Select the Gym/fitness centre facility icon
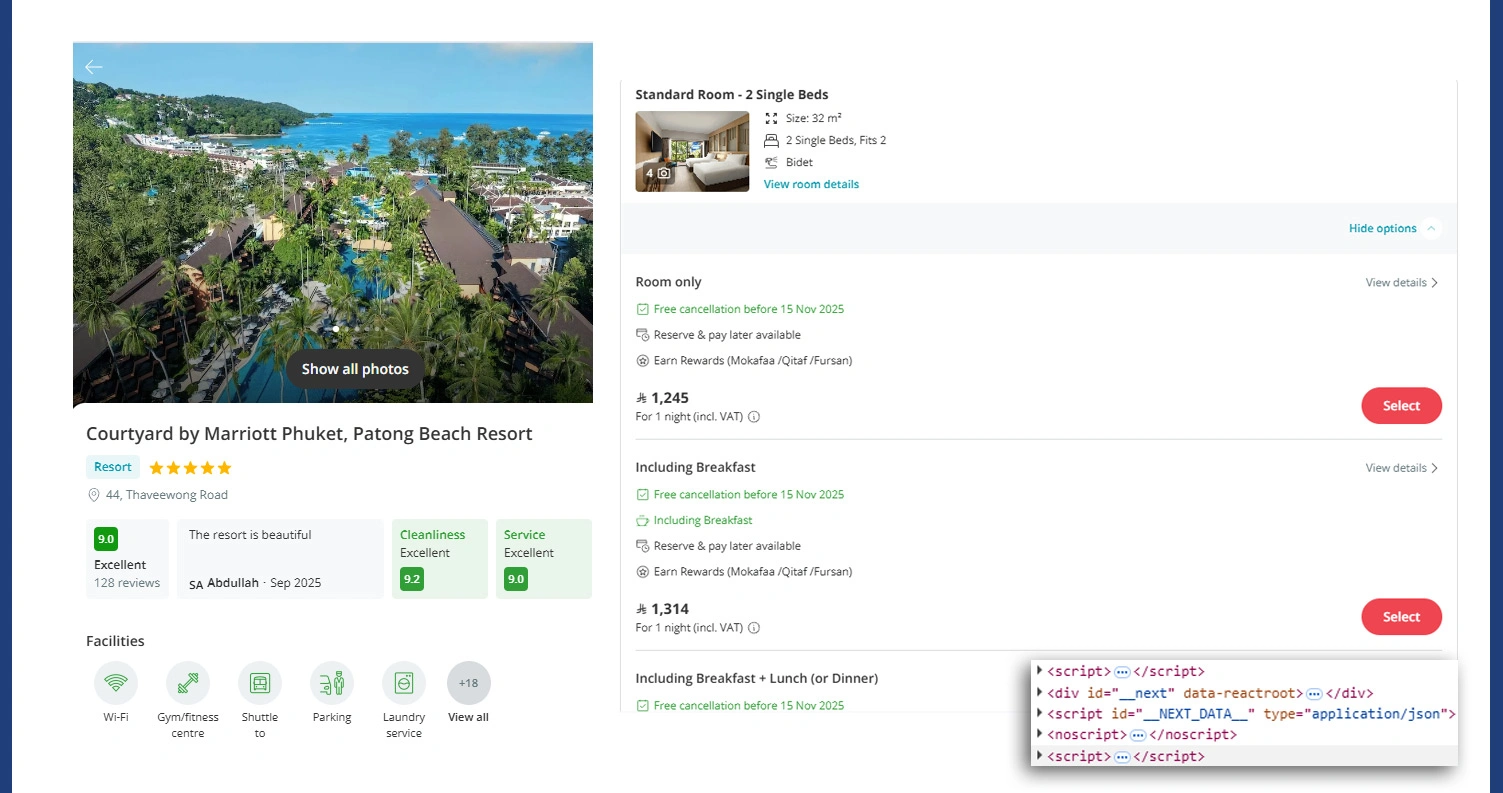Image resolution: width=1503 pixels, height=793 pixels. click(187, 682)
